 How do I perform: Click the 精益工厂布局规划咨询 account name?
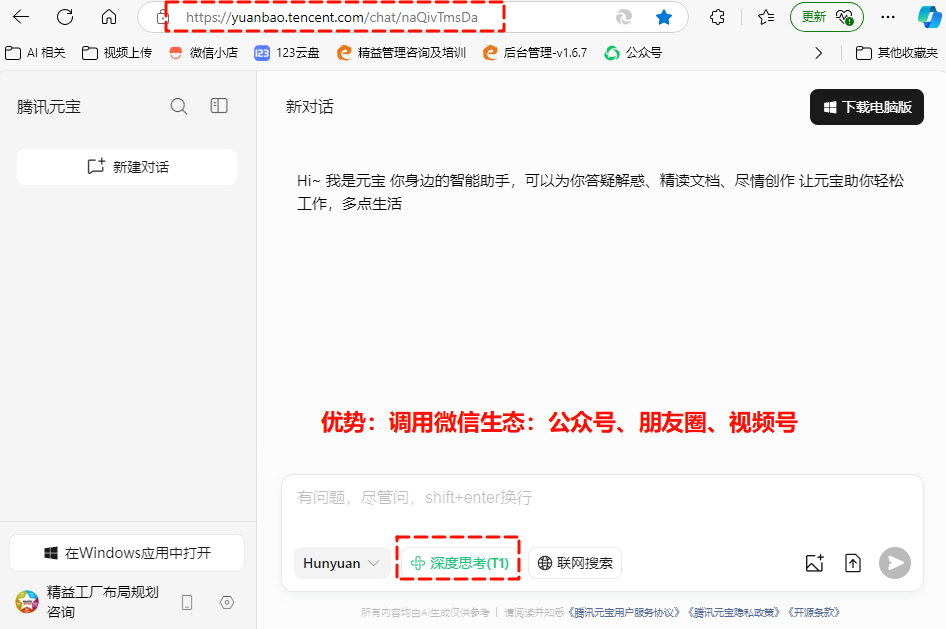click(x=103, y=602)
